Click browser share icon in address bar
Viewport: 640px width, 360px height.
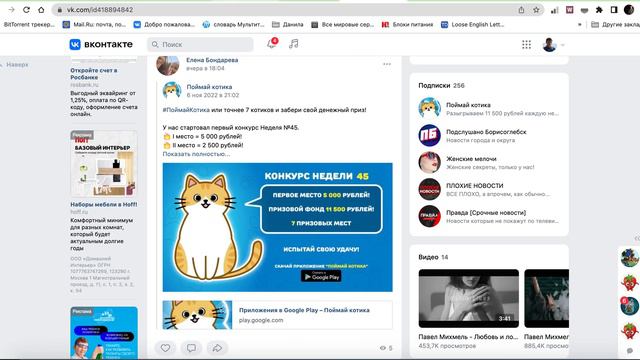tap(521, 10)
